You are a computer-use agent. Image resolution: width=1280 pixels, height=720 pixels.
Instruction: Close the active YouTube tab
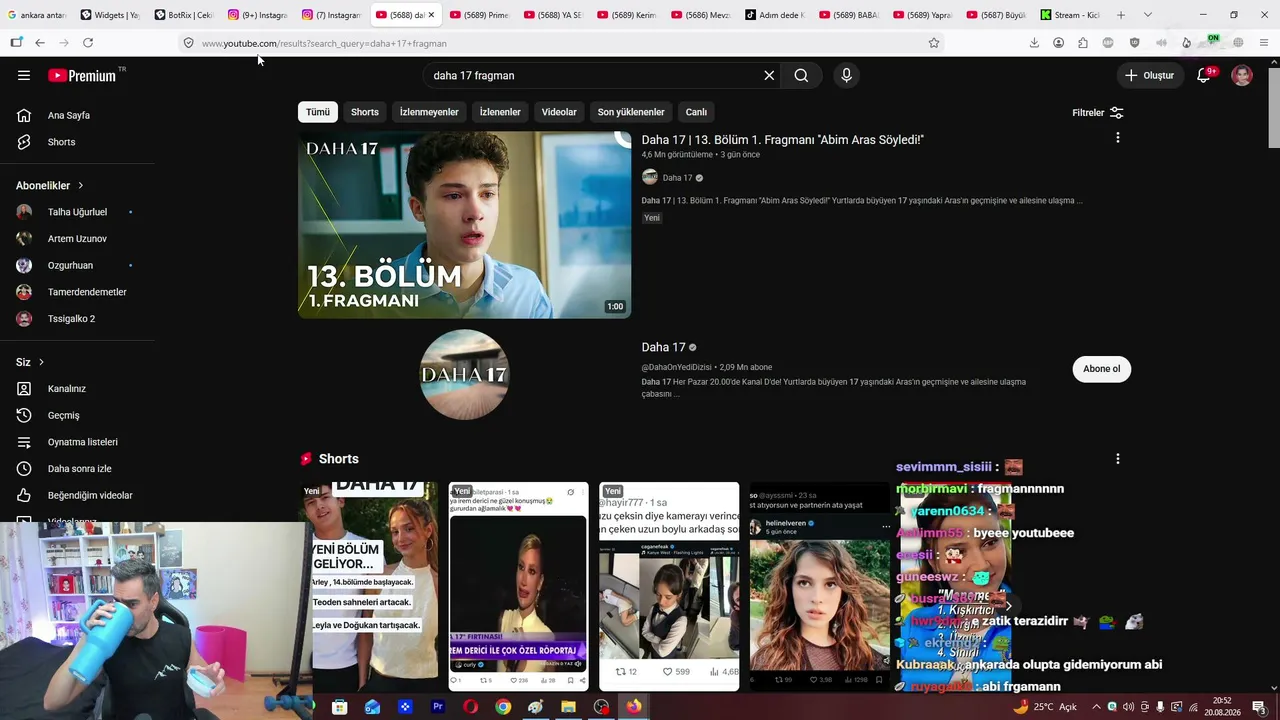click(431, 15)
